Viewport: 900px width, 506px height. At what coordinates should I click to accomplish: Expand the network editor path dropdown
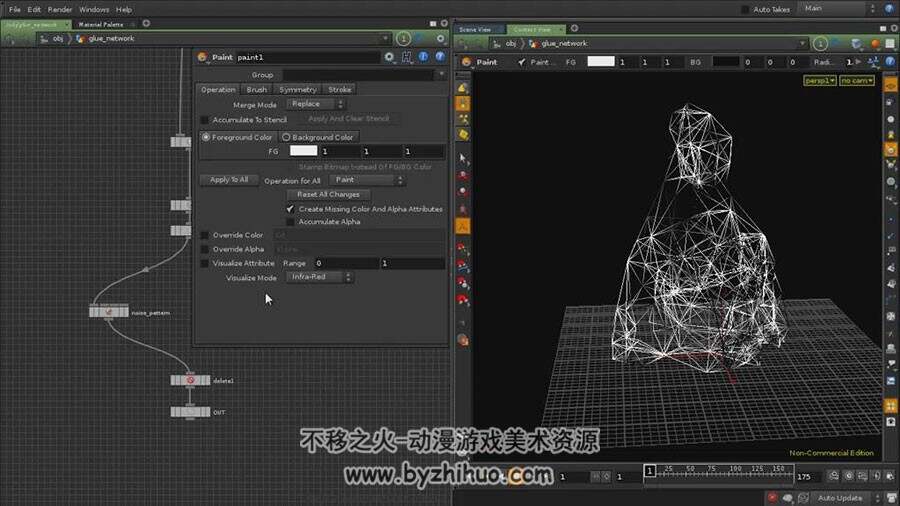coord(385,38)
